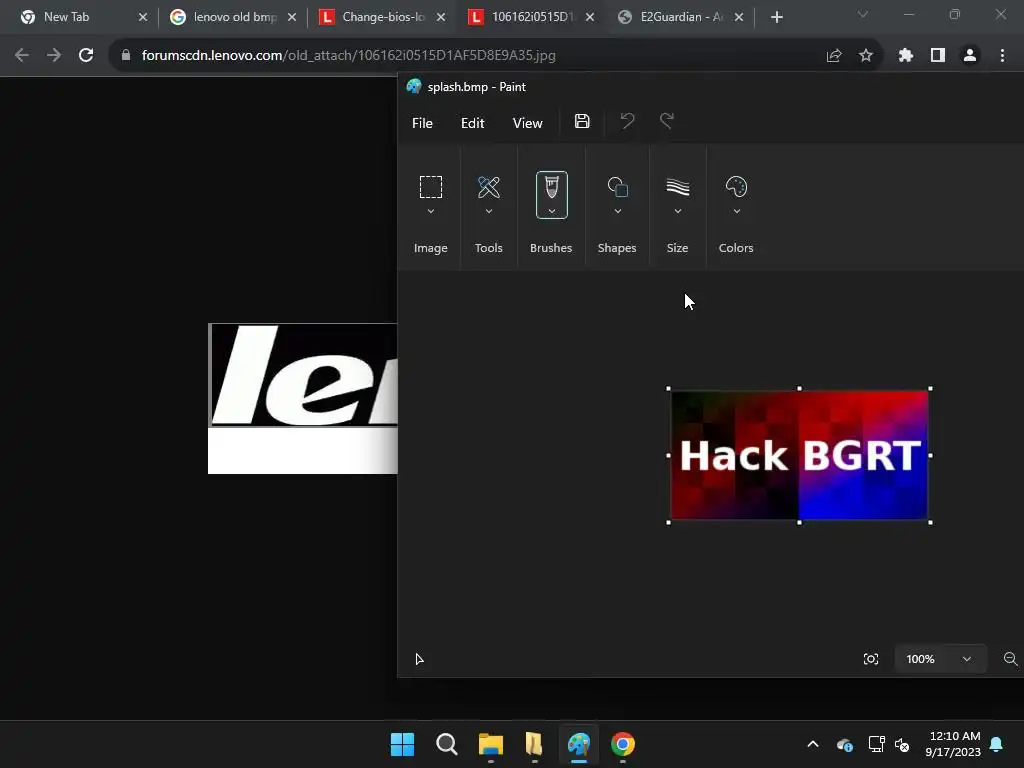Open the clock and date flyout
Screen dimensions: 1024x768
(953, 744)
